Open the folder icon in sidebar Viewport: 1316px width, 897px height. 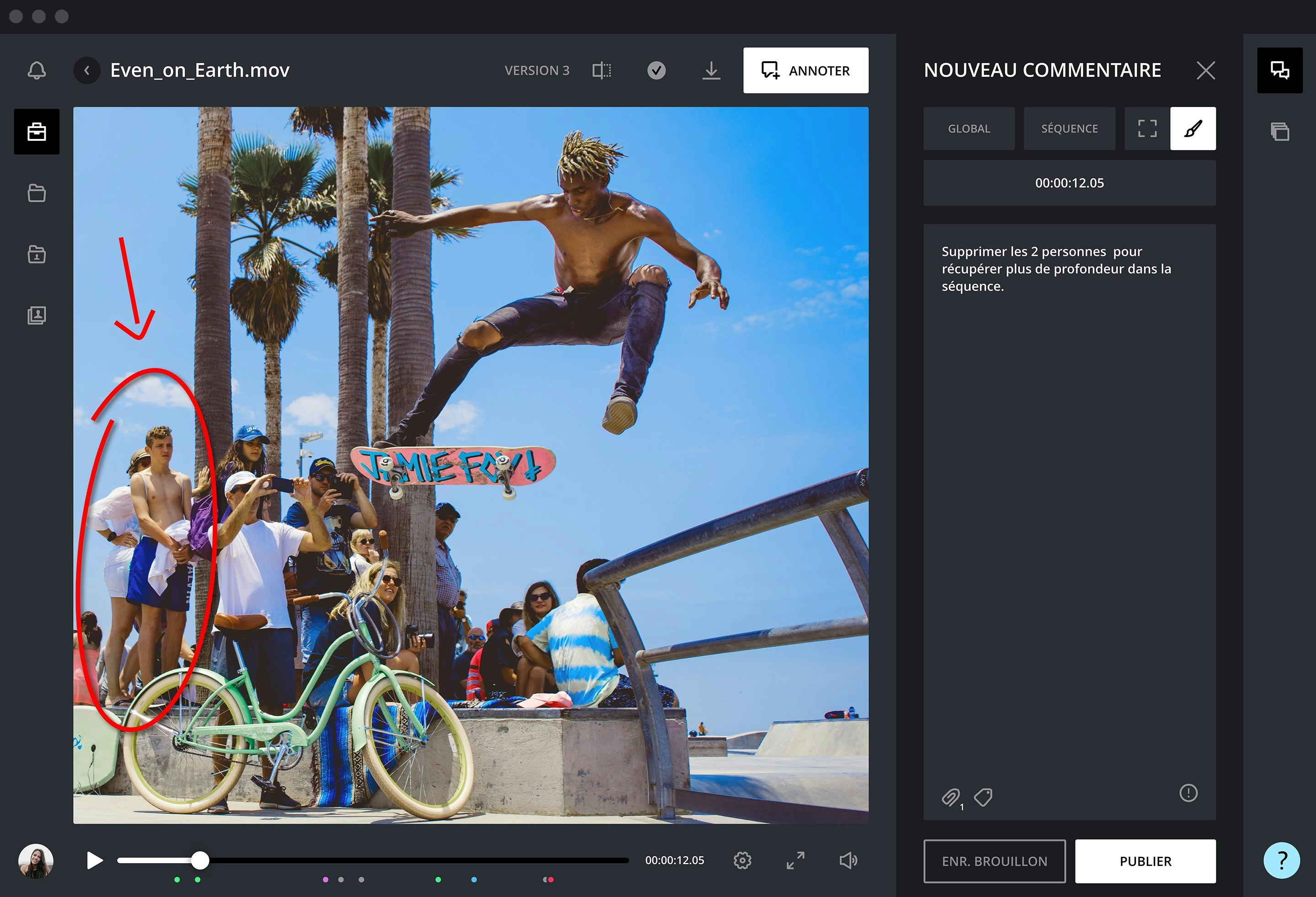click(37, 193)
